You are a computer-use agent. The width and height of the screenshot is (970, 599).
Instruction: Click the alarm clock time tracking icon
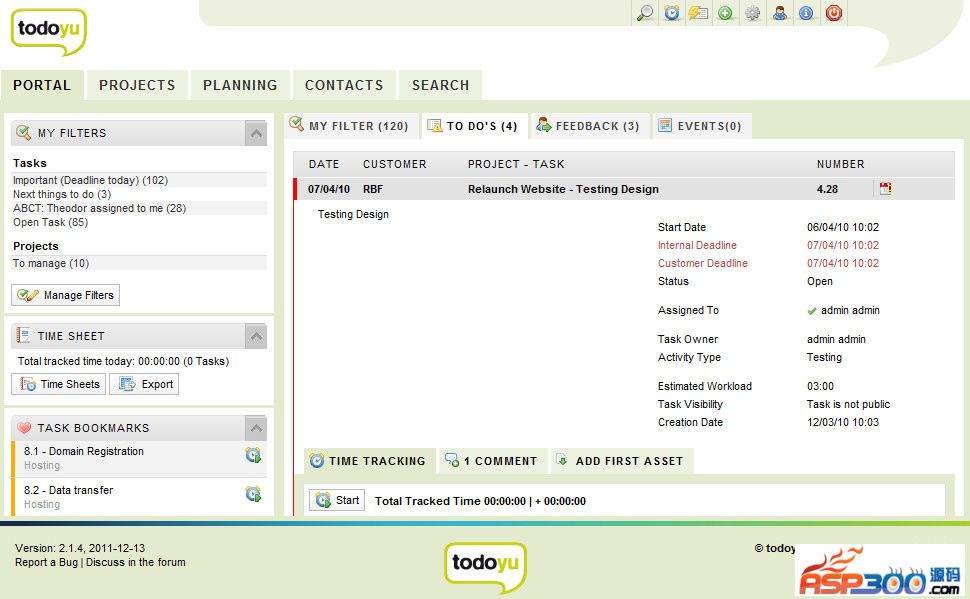click(x=672, y=13)
